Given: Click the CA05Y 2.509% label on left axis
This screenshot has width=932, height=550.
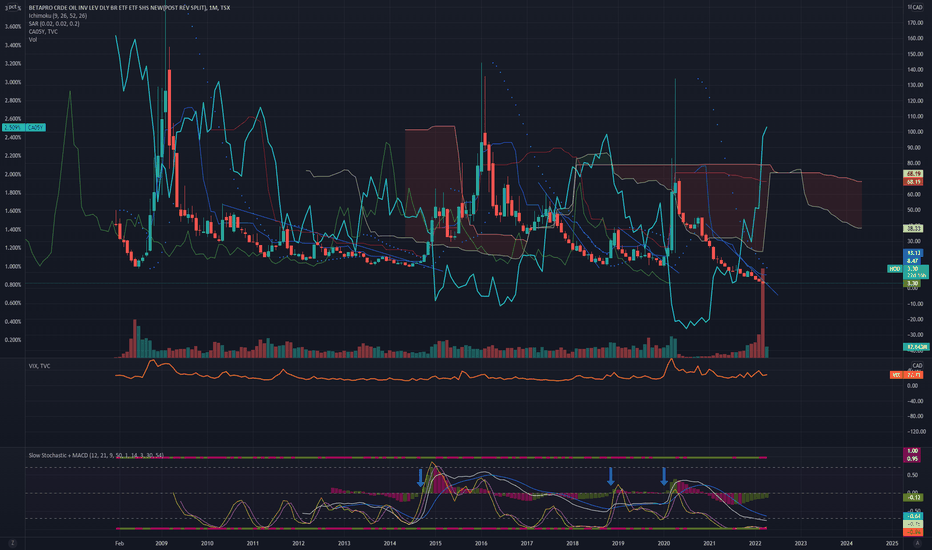Looking at the screenshot, I should point(24,128).
